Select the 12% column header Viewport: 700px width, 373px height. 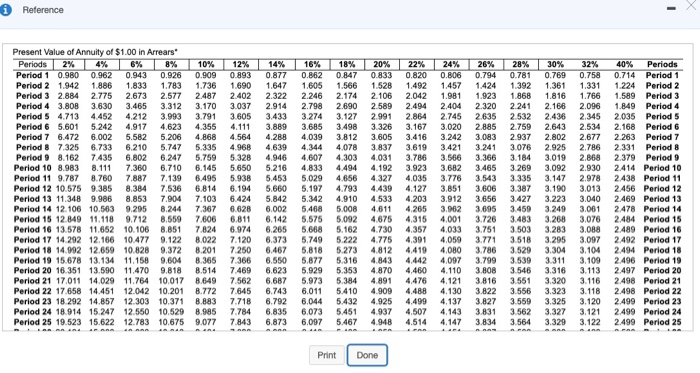tap(241, 65)
